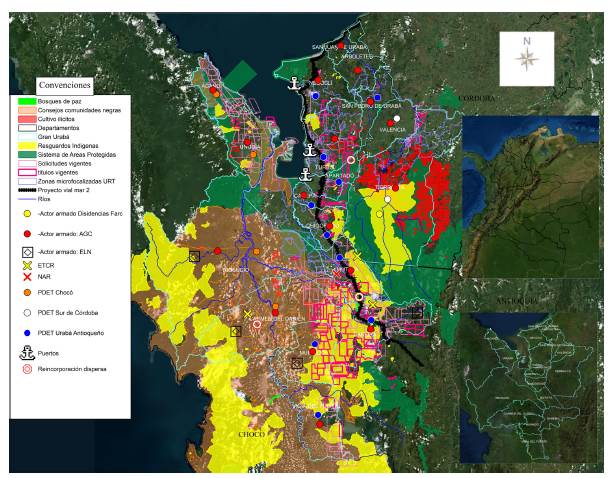Click the Cultivo ilícitos red swatch
The image size is (609, 478).
(x=27, y=119)
